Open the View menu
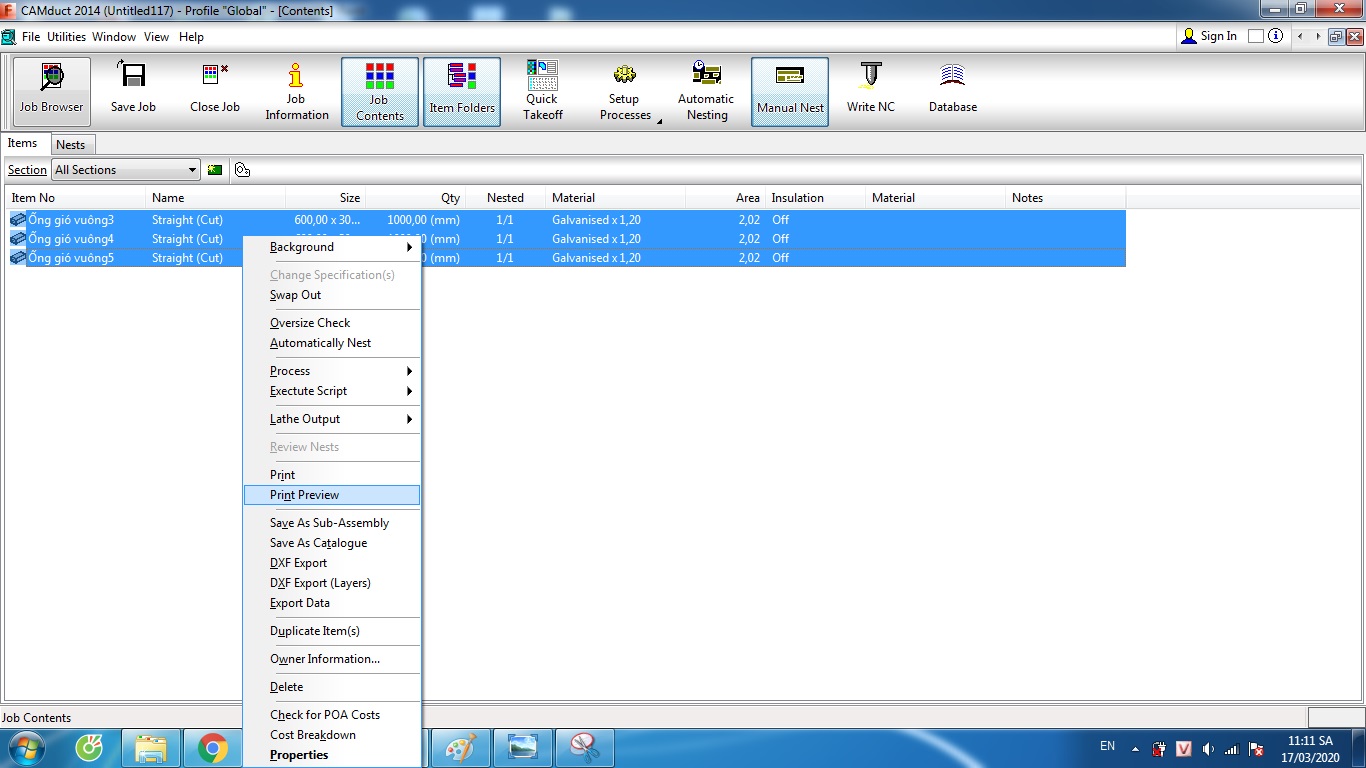The image size is (1366, 768). click(x=157, y=37)
